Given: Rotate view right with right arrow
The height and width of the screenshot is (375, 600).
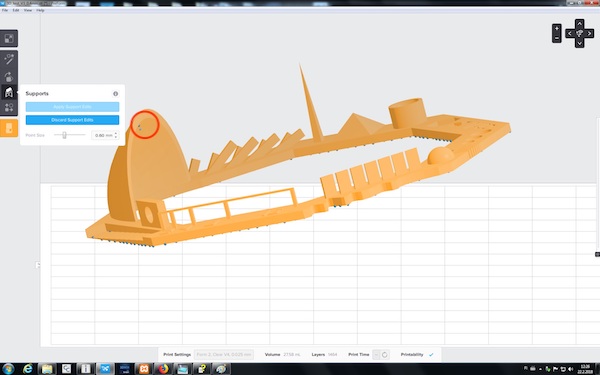Looking at the screenshot, I should click(589, 34).
